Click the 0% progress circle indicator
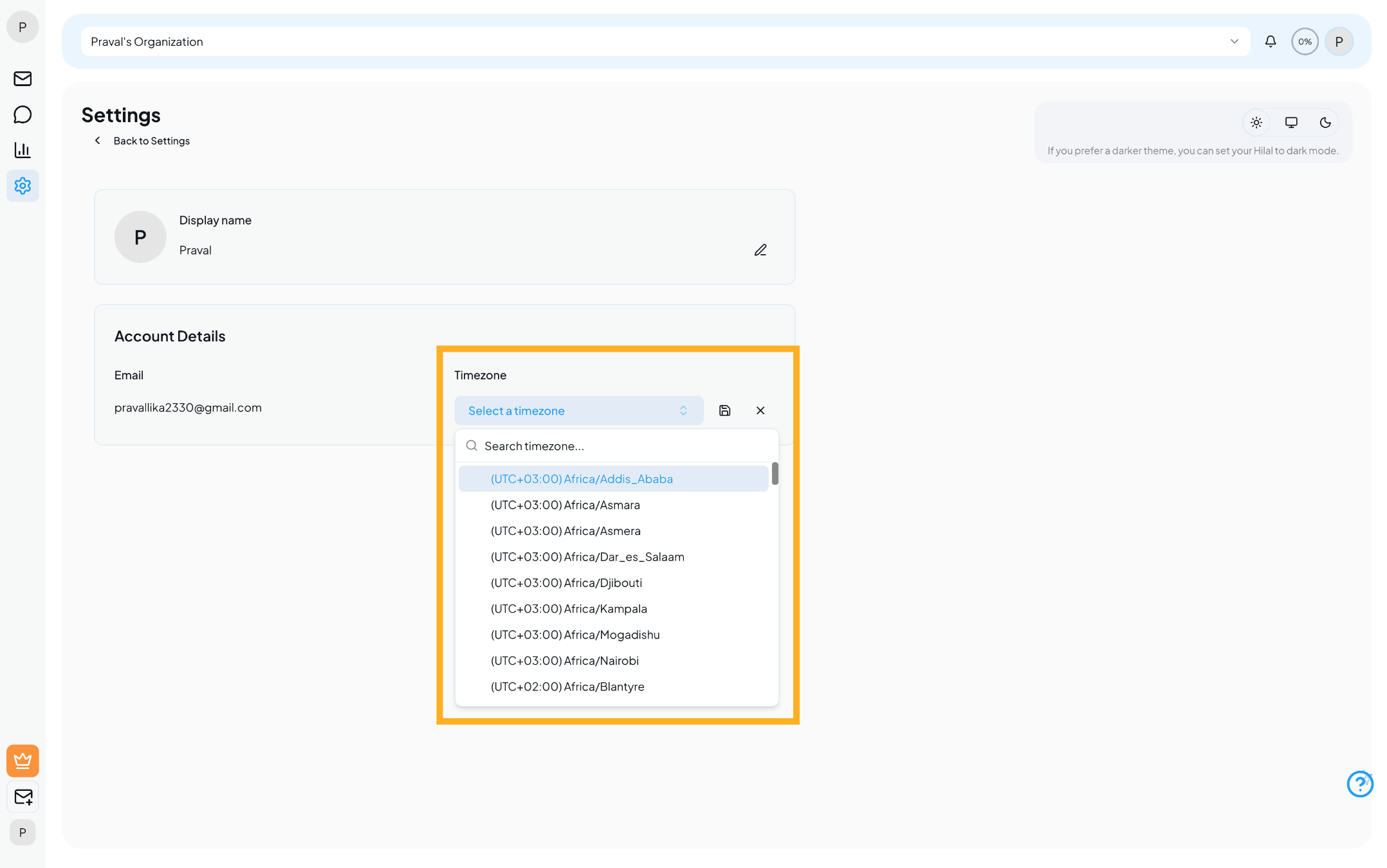 1304,41
